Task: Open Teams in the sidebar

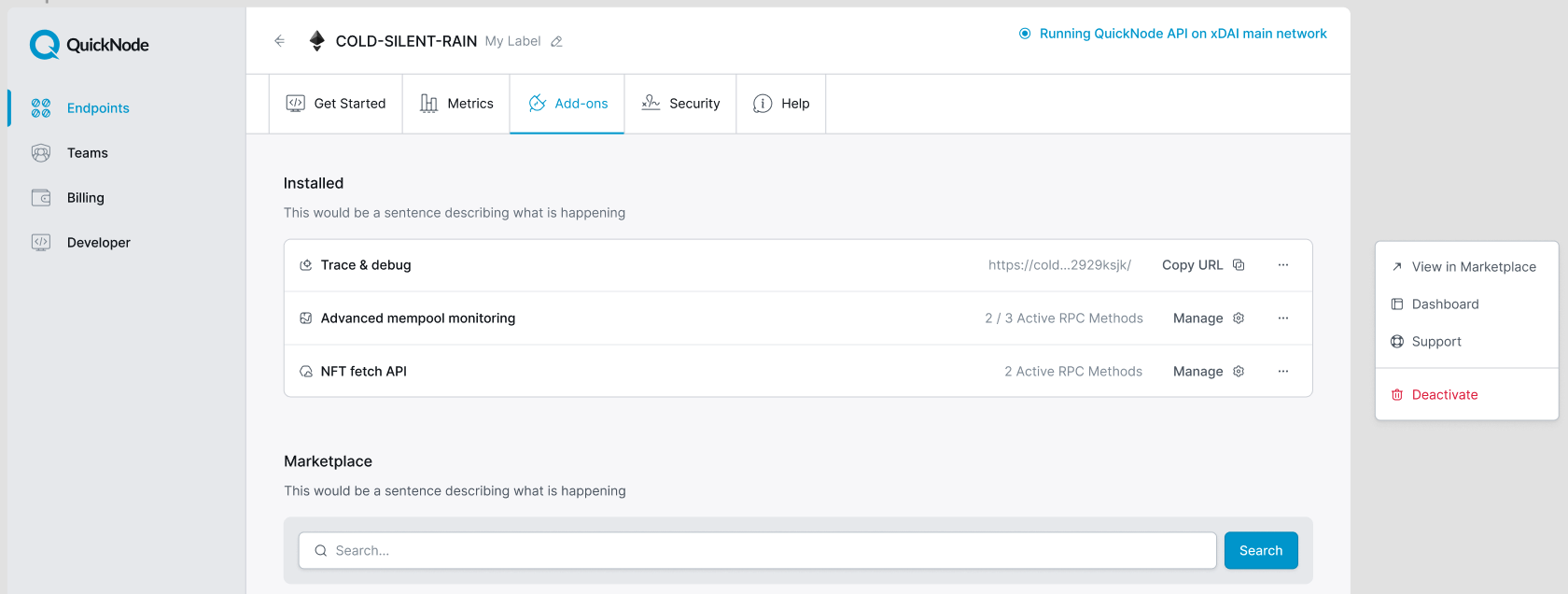Action: [88, 153]
